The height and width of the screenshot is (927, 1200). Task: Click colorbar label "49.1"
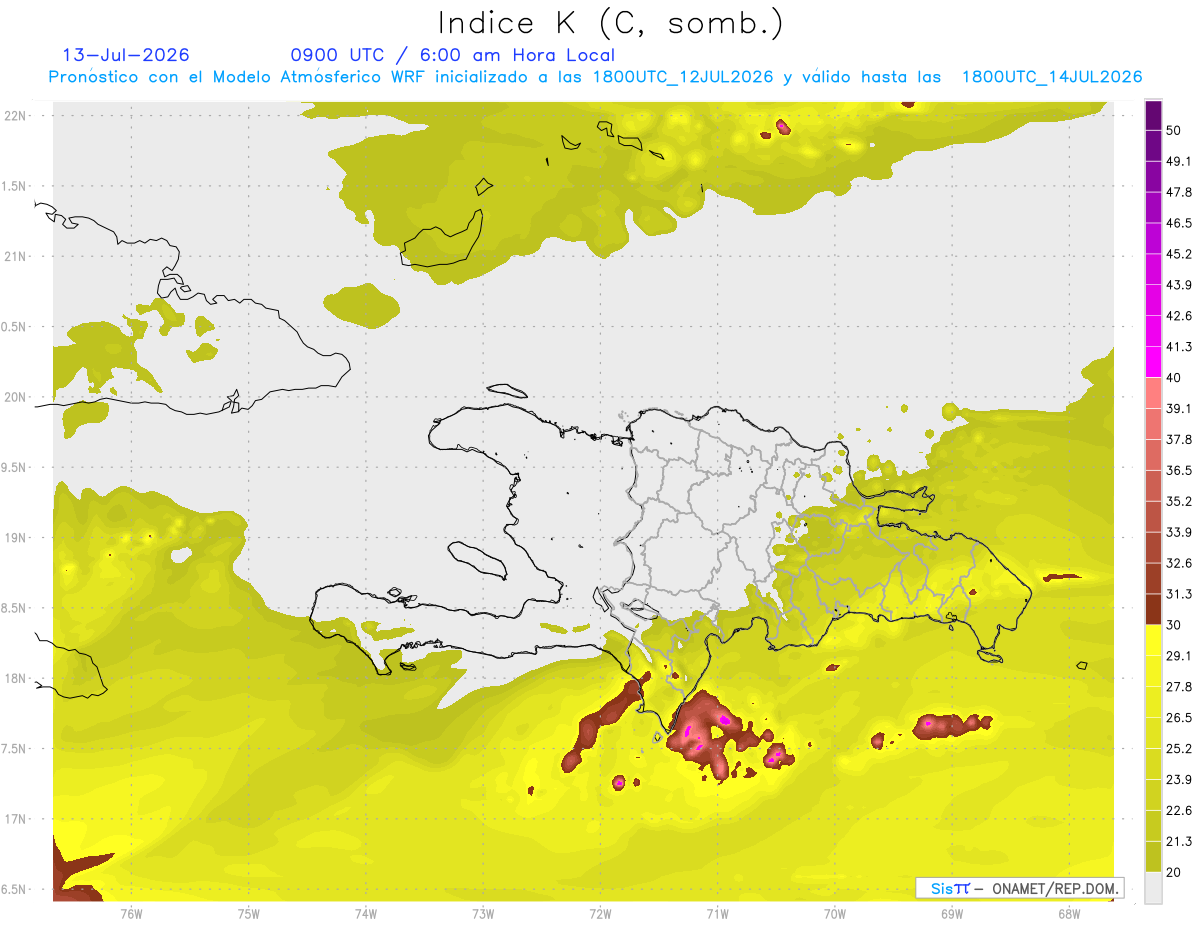pos(1179,161)
